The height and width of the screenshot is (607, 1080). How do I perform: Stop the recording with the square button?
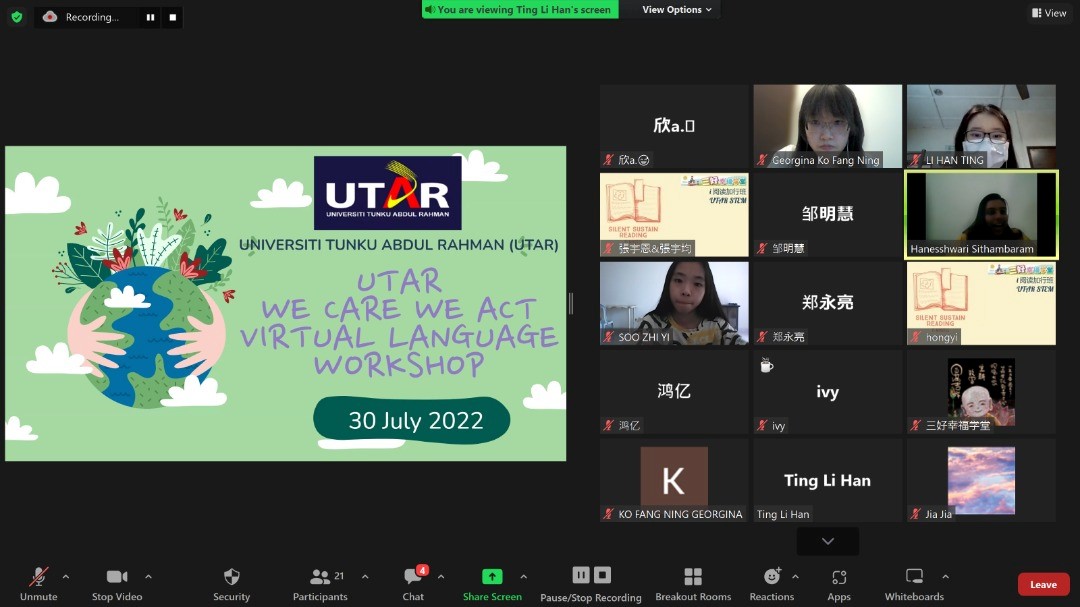click(602, 575)
